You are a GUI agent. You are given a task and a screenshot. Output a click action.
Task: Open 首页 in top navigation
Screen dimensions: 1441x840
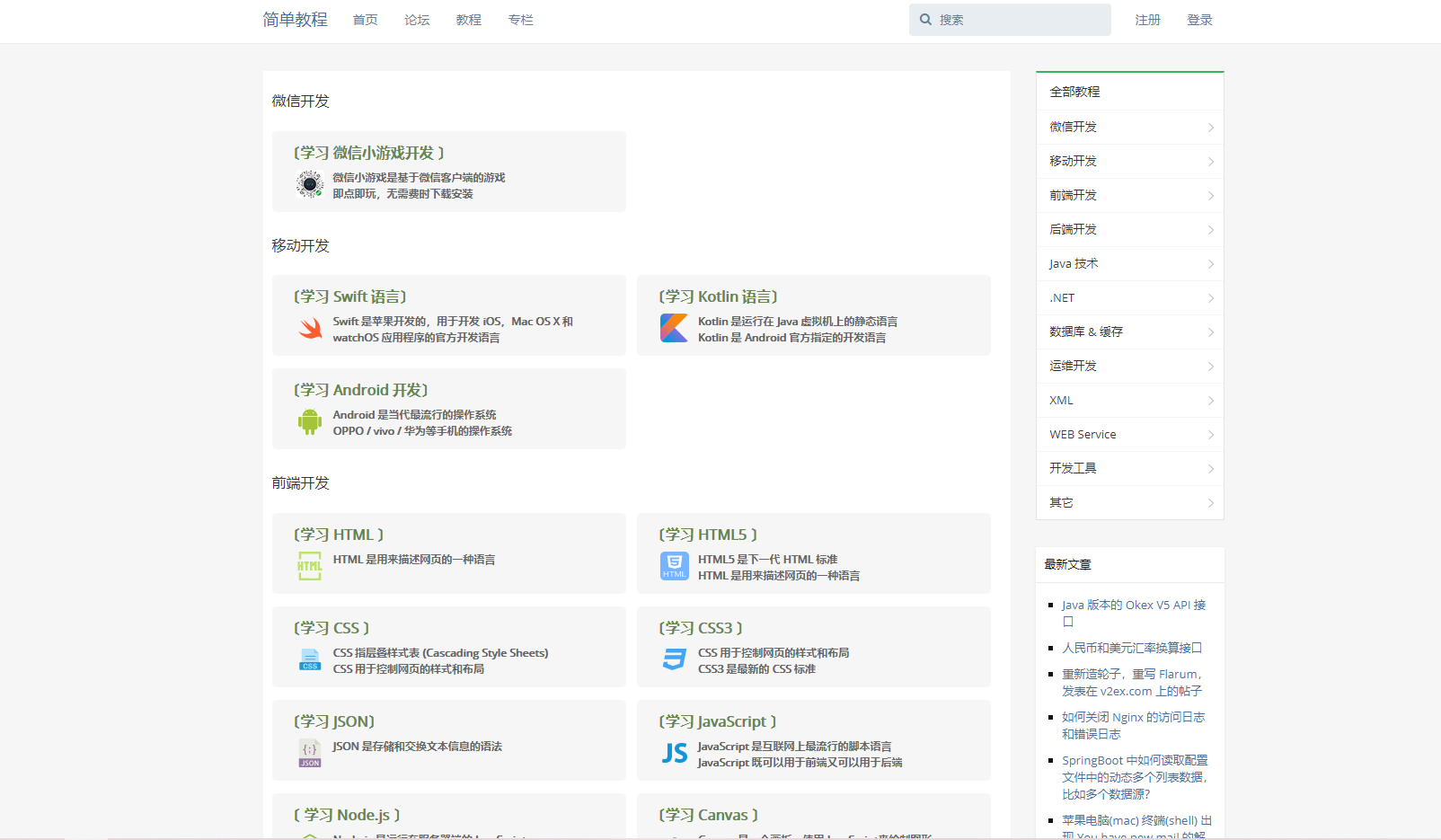366,20
